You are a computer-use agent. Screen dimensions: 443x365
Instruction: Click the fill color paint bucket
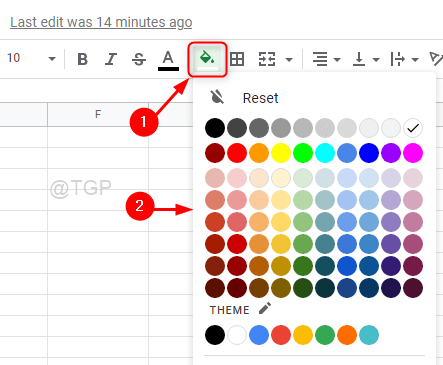tap(207, 59)
